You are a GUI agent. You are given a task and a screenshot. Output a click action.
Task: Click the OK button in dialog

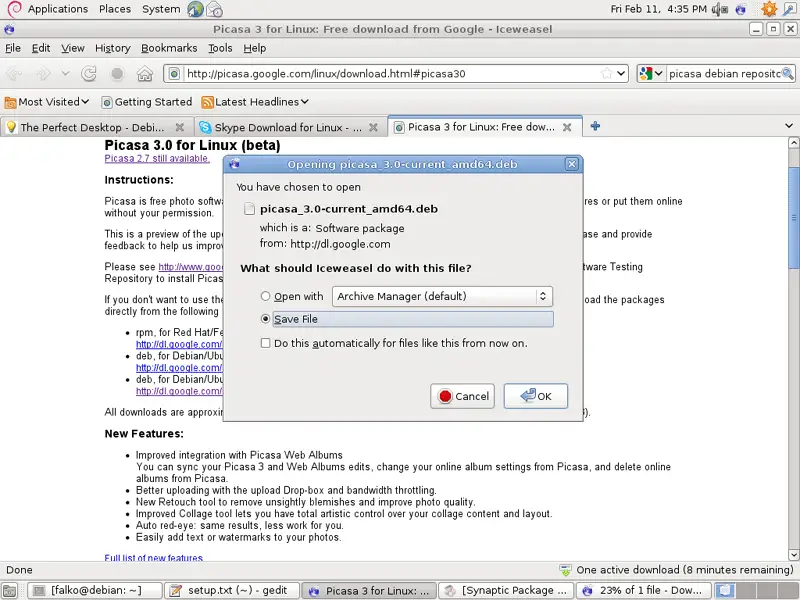[536, 396]
